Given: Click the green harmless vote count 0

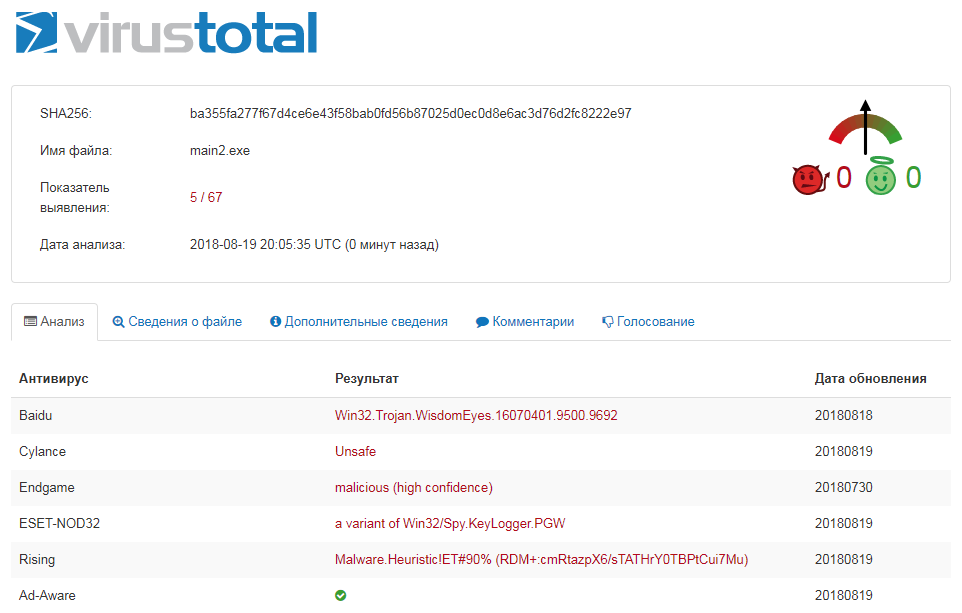Looking at the screenshot, I should [x=914, y=178].
